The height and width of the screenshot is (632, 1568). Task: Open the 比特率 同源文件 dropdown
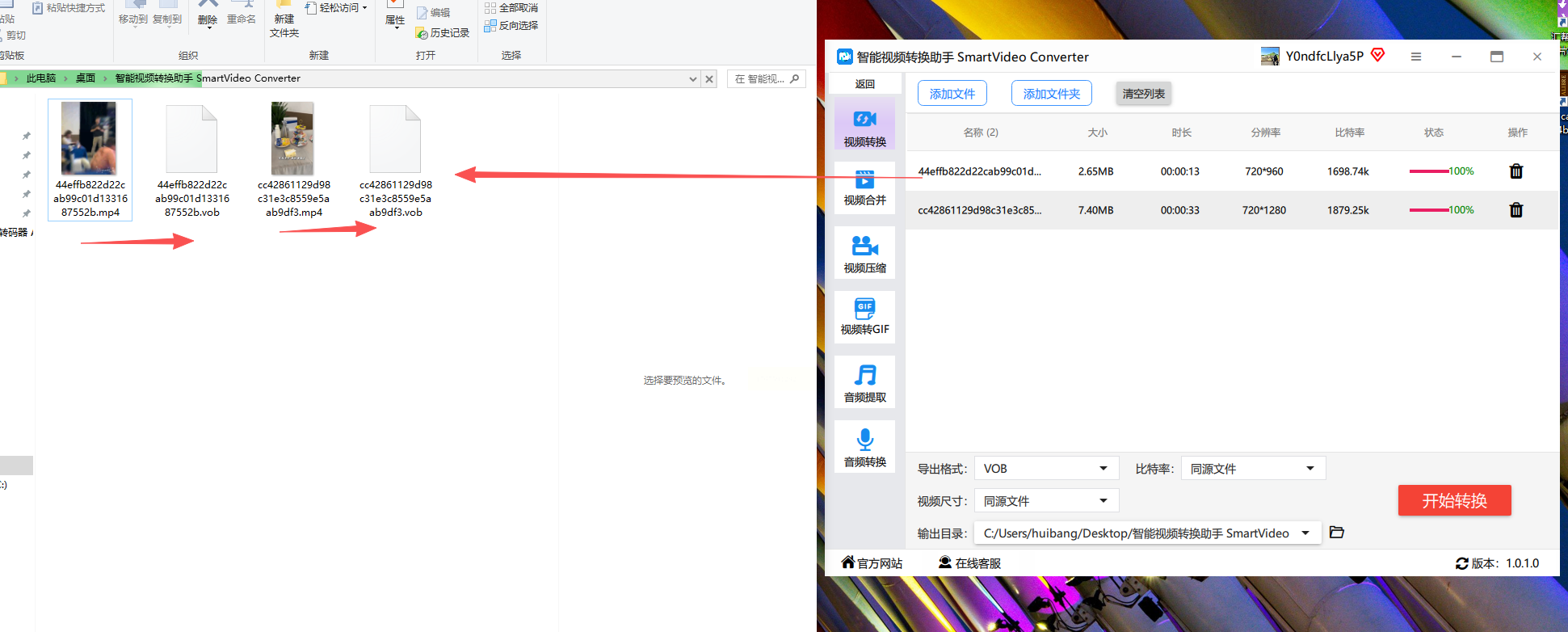coord(1253,469)
